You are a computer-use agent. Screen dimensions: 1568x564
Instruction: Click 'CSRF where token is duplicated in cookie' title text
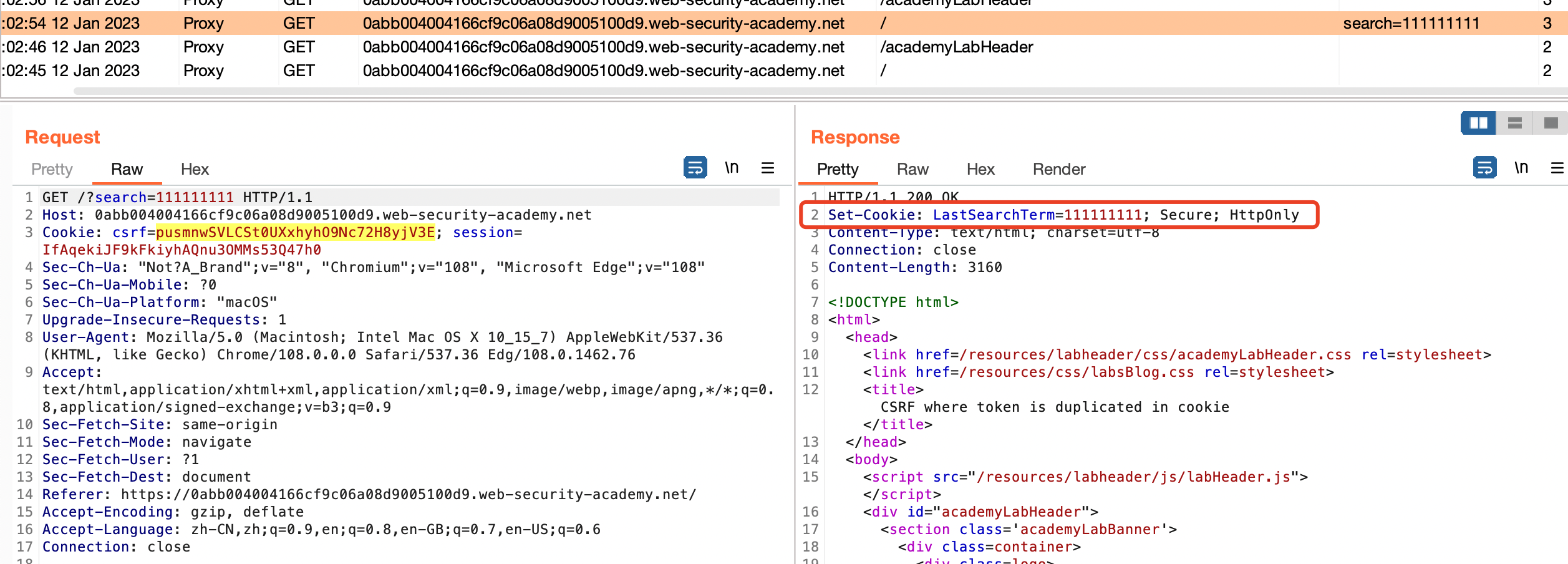1055,407
